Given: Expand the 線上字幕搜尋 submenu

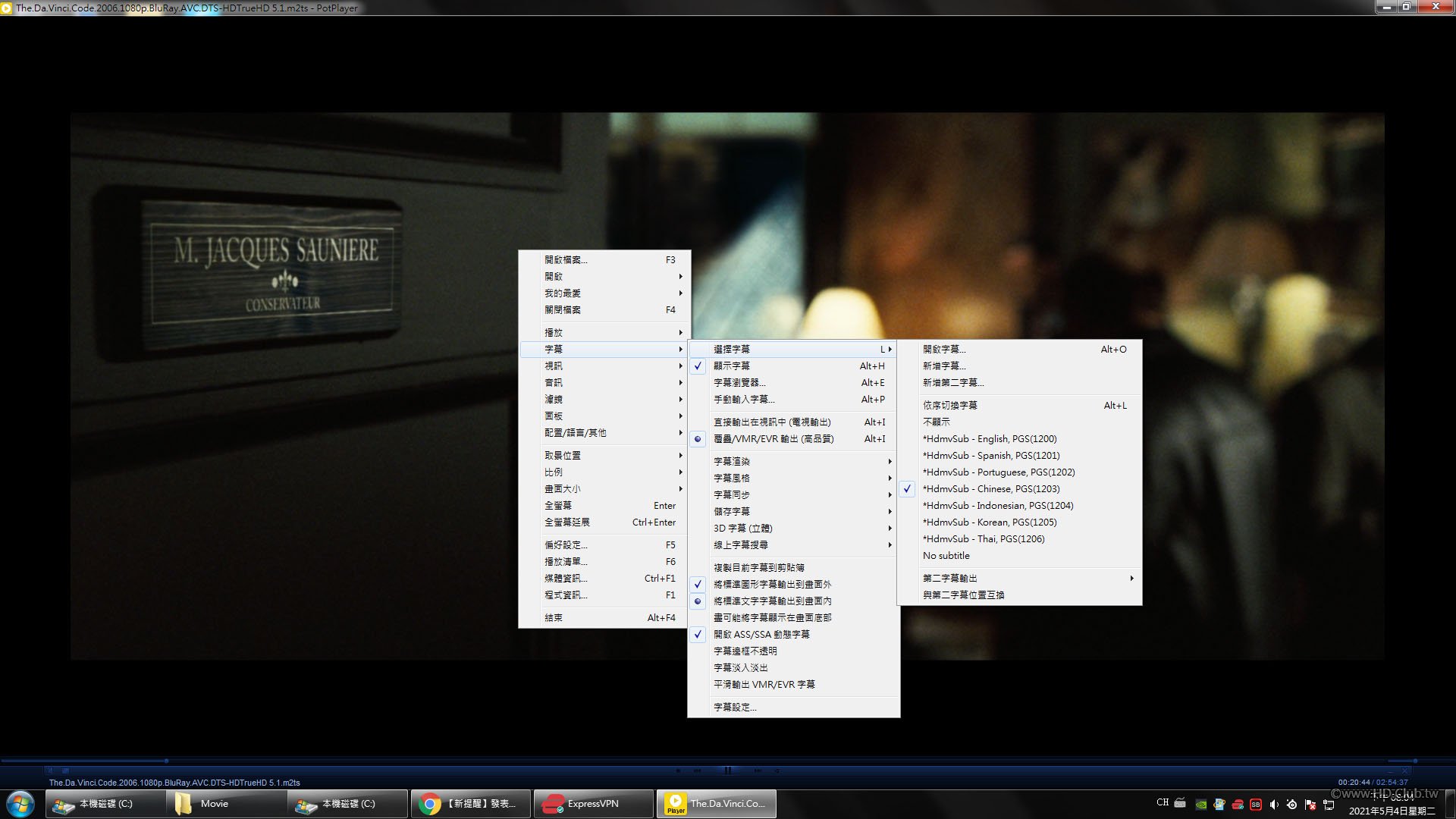Looking at the screenshot, I should pos(793,545).
